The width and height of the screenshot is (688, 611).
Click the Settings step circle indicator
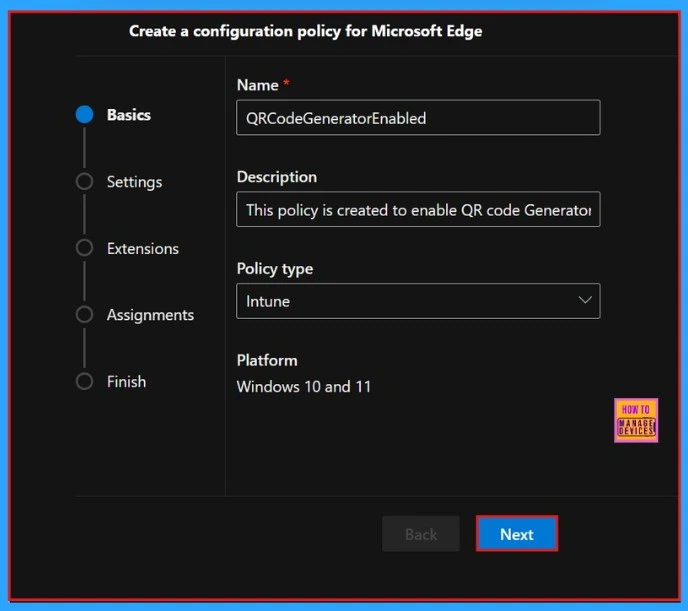tap(84, 181)
